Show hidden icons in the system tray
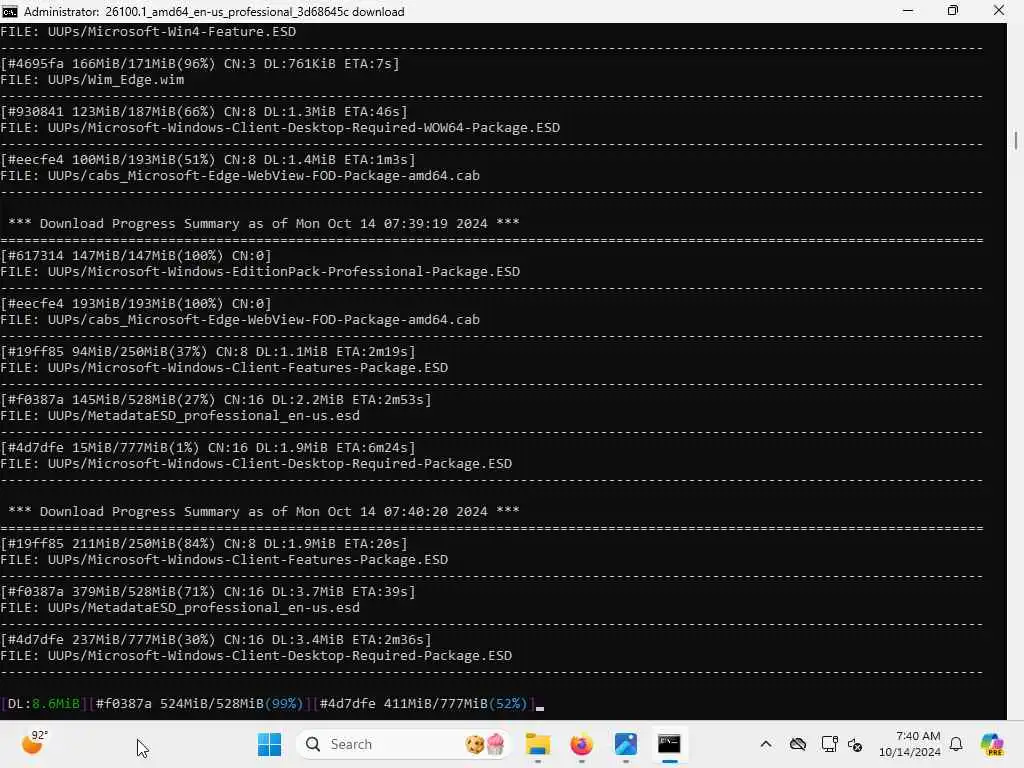 point(766,744)
